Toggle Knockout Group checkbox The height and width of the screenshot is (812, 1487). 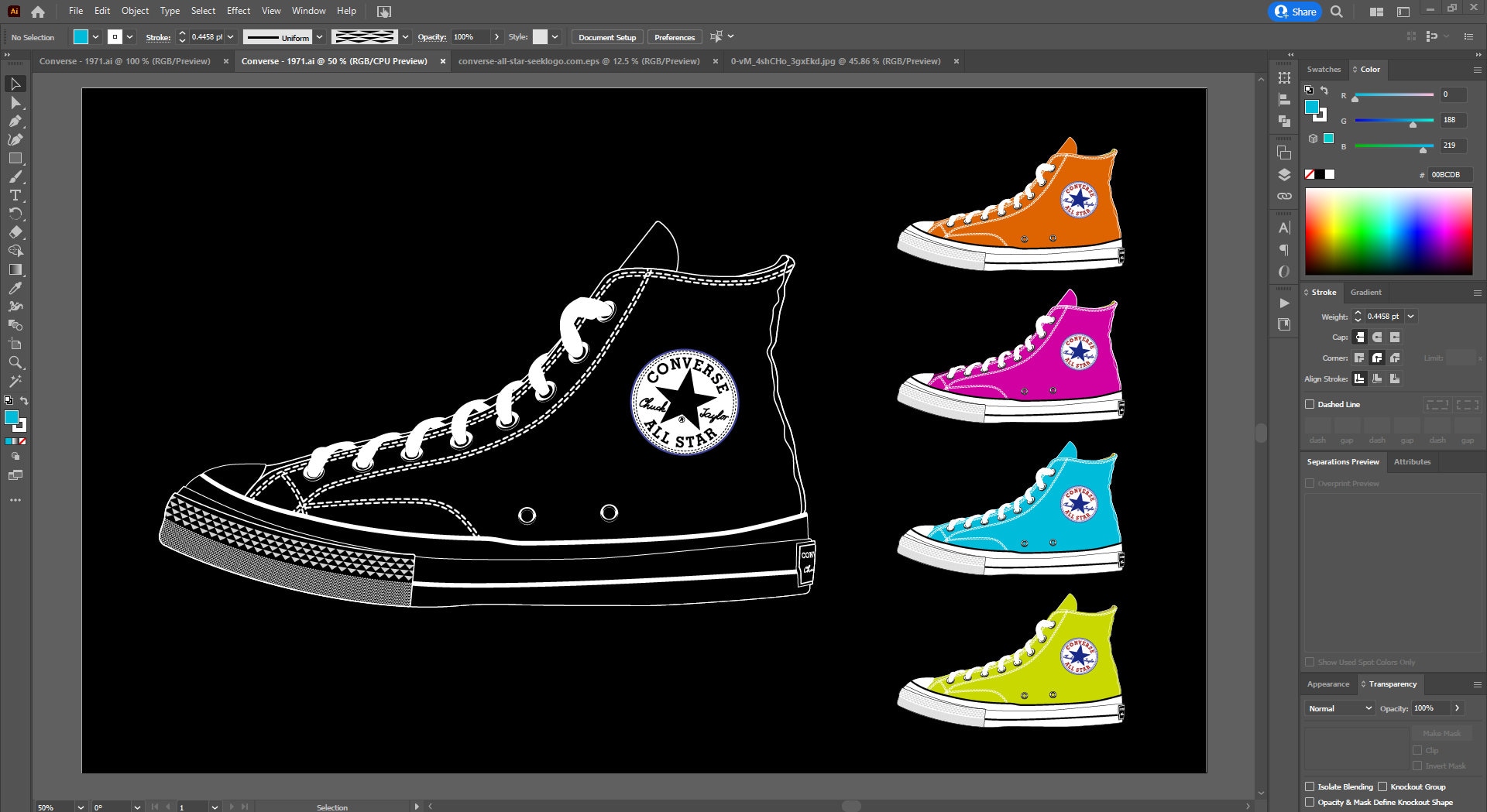[x=1382, y=786]
